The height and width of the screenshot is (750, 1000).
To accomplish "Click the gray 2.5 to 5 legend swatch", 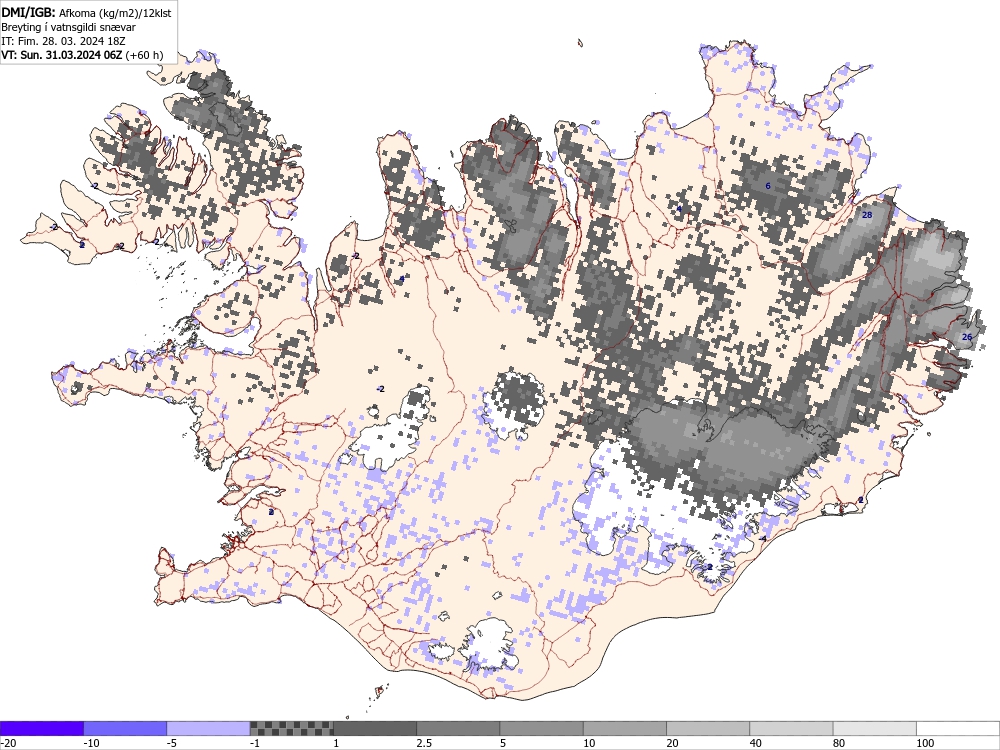I will point(458,728).
